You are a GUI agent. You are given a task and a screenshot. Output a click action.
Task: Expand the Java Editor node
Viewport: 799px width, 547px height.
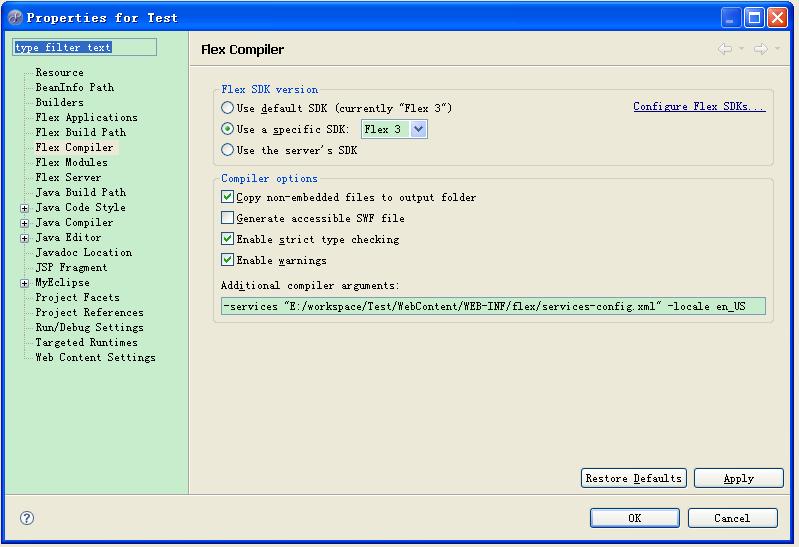tap(24, 238)
